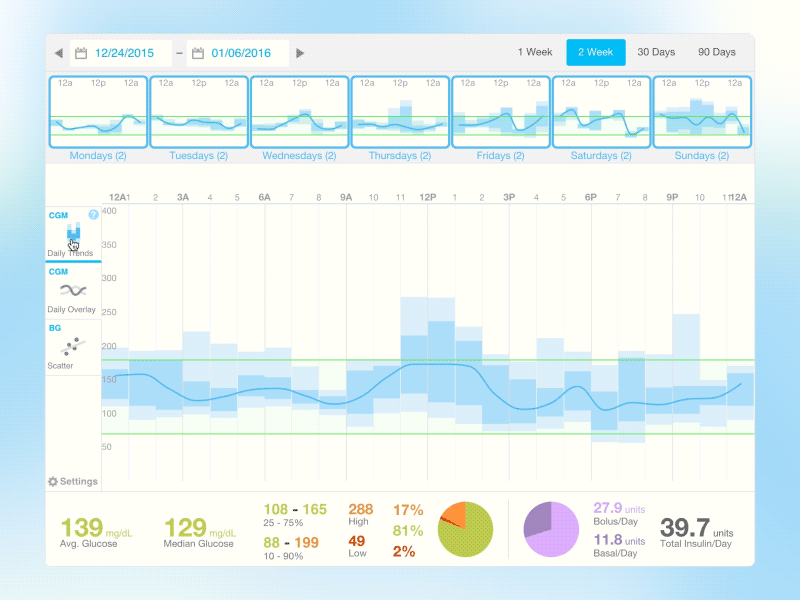Click the 81% in-range percentage
The height and width of the screenshot is (600, 800).
[x=408, y=531]
